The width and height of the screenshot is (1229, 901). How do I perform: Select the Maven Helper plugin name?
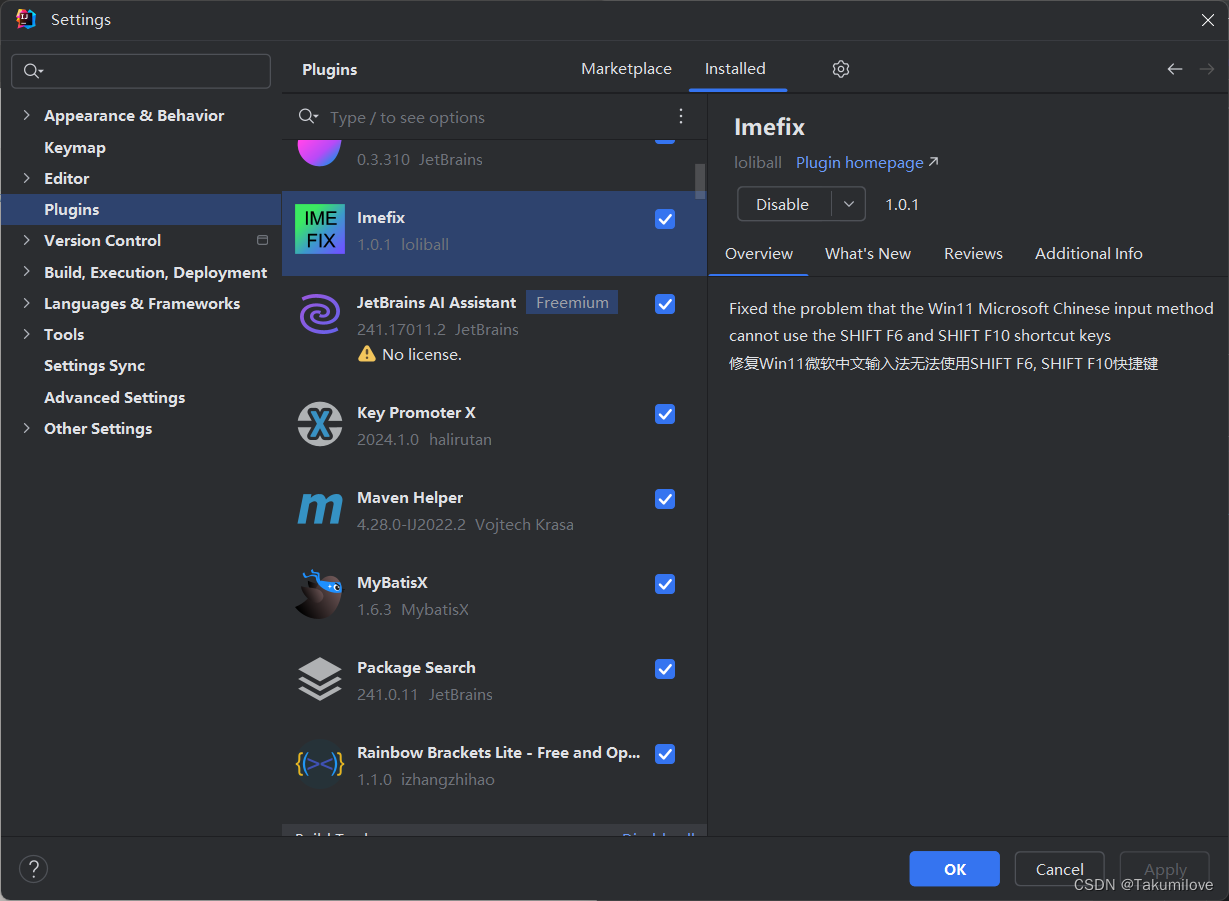point(410,497)
